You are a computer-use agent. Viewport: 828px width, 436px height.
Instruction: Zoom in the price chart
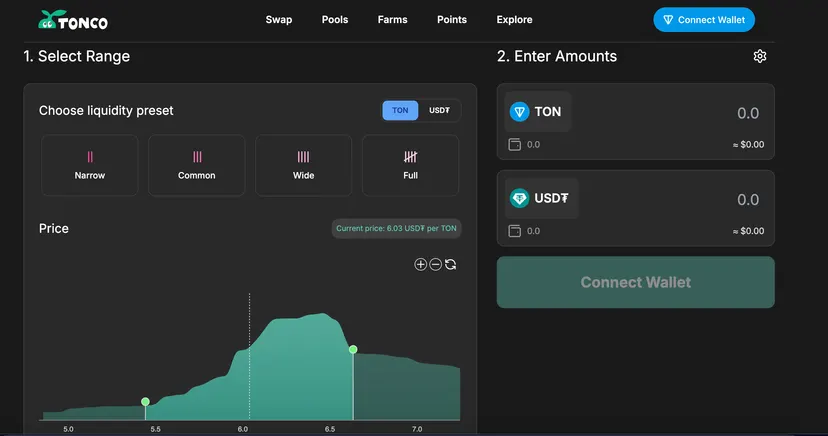pyautogui.click(x=420, y=264)
